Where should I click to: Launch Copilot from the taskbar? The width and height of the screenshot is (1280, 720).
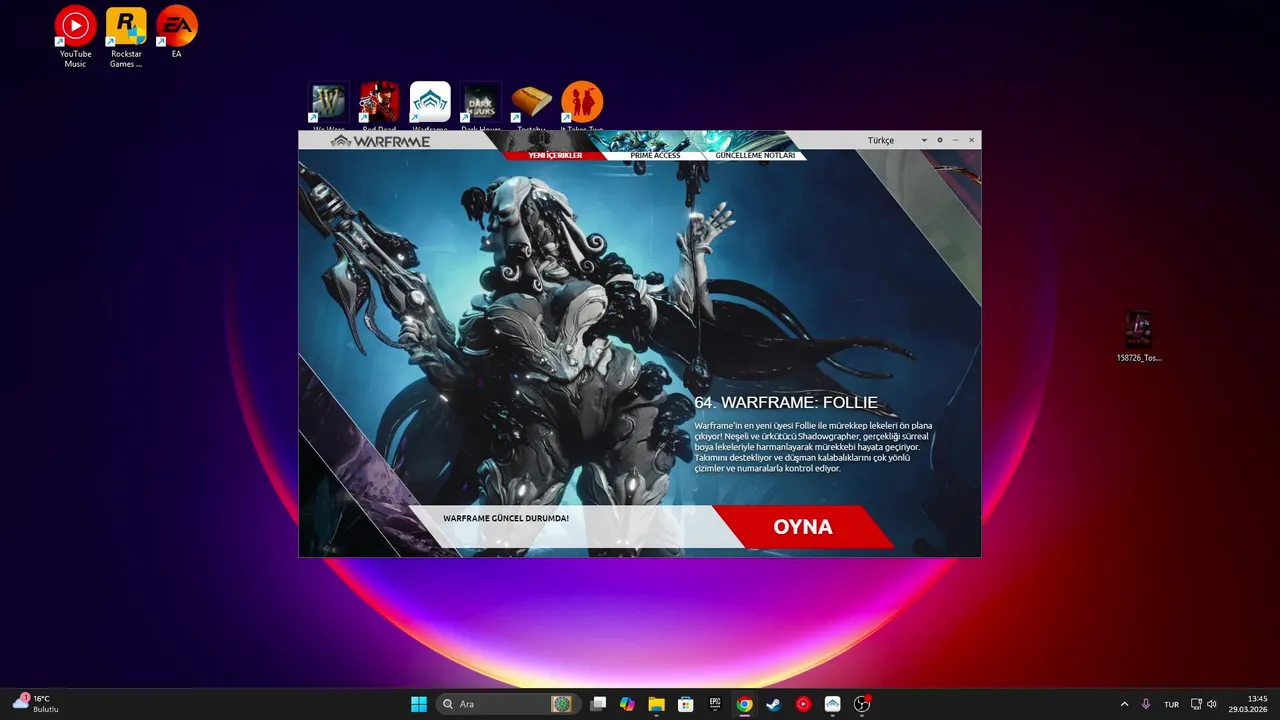pos(627,704)
